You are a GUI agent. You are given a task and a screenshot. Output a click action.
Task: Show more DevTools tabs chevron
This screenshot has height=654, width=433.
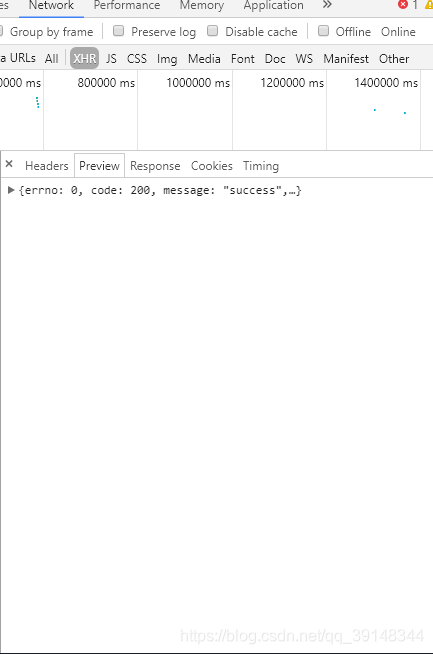[327, 5]
